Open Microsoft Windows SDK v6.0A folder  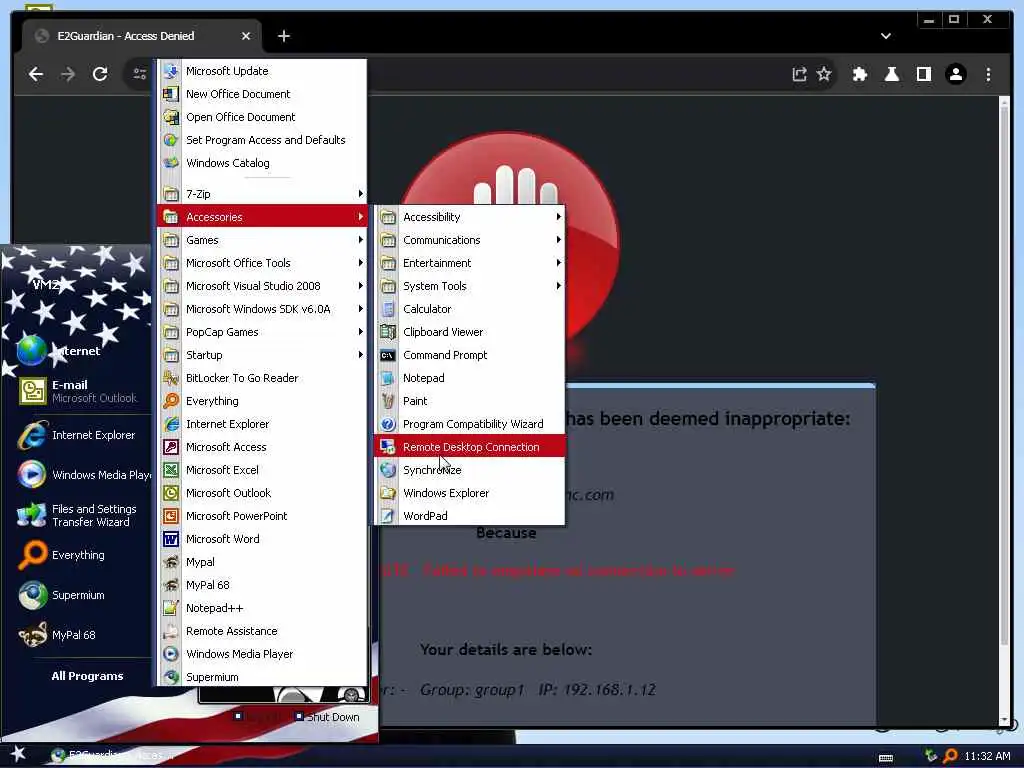[x=262, y=309]
